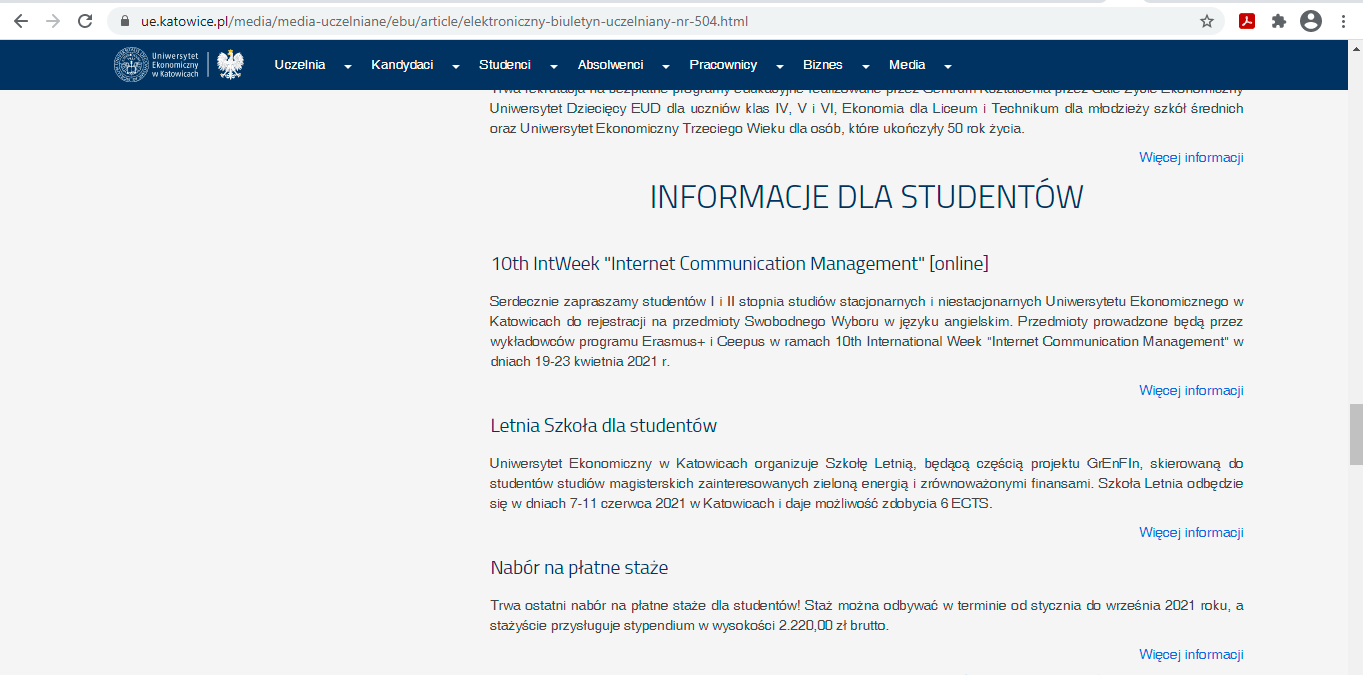Open Więcej informacji for Letnia Szkoła dla studentów
The image size is (1363, 675).
point(1191,532)
